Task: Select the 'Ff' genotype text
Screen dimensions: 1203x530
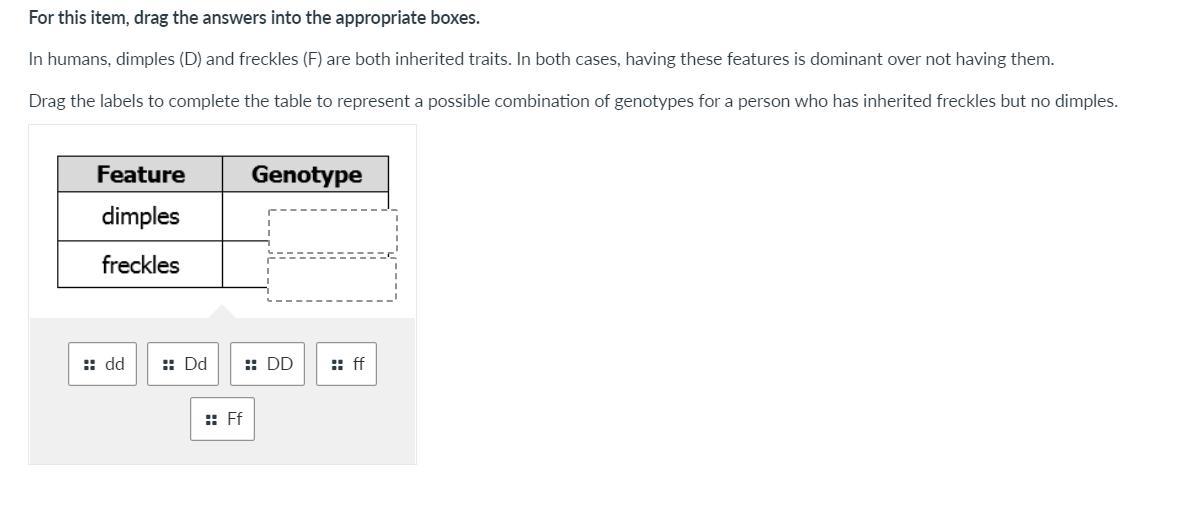Action: point(235,419)
